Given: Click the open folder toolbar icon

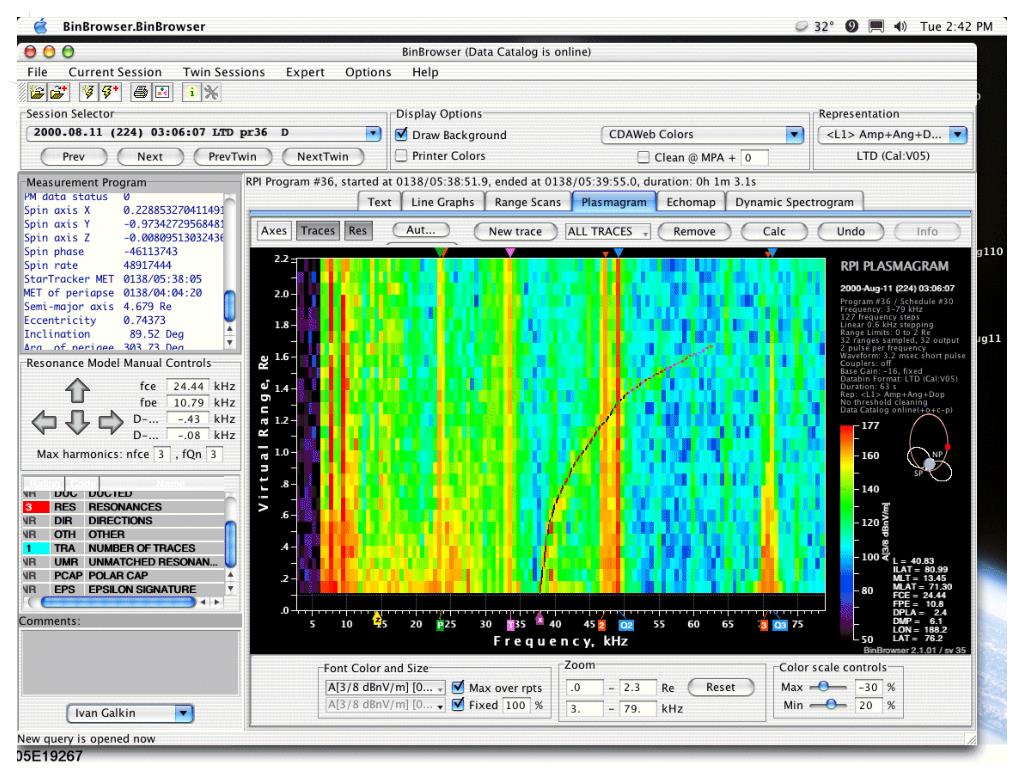Looking at the screenshot, I should (x=37, y=93).
